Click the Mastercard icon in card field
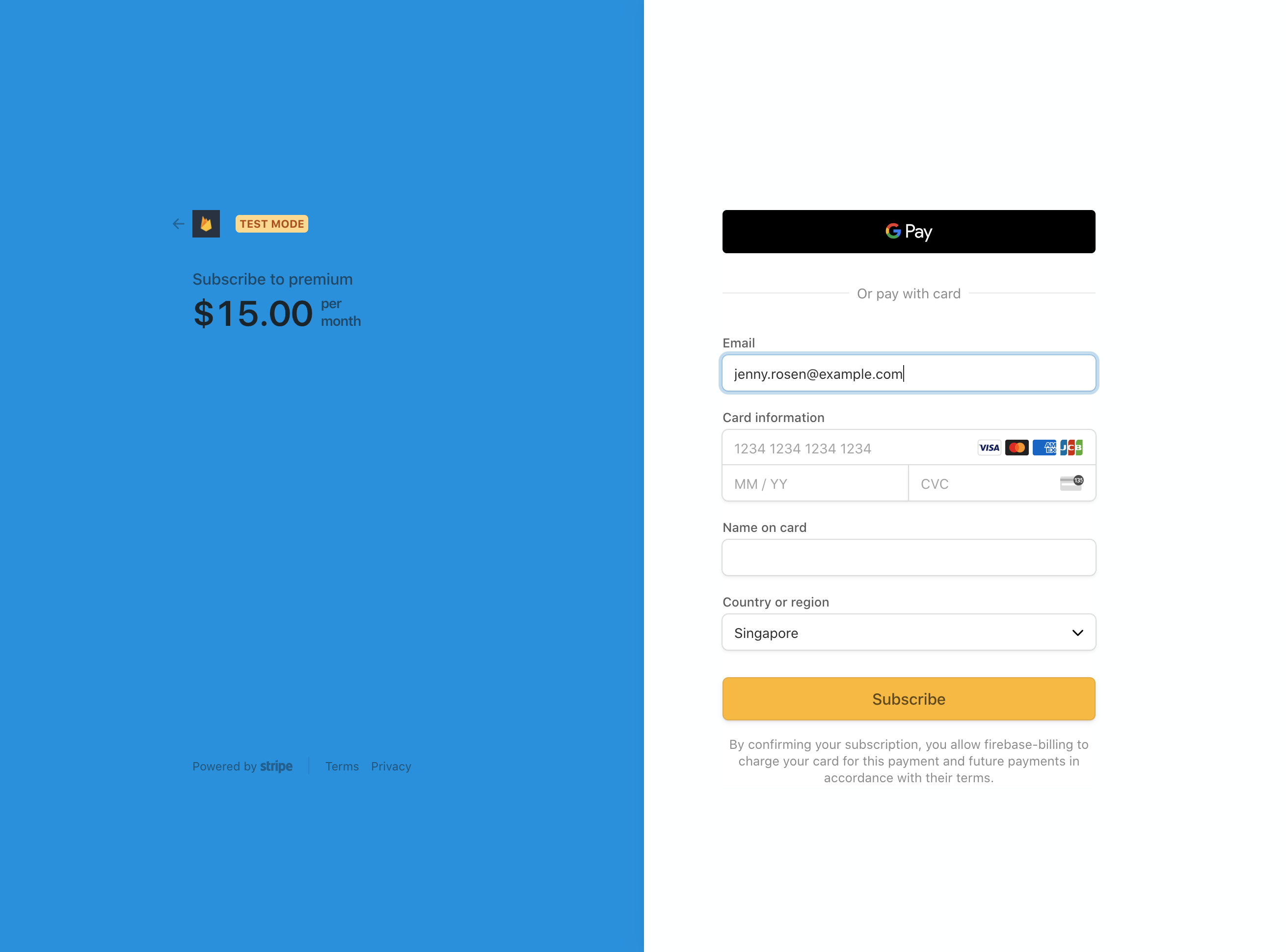 [x=1016, y=447]
